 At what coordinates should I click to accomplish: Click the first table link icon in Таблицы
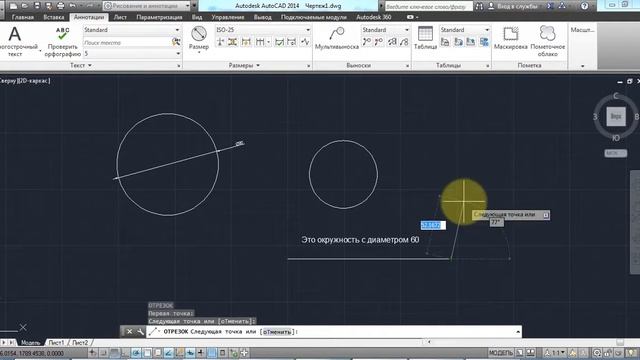[445, 42]
